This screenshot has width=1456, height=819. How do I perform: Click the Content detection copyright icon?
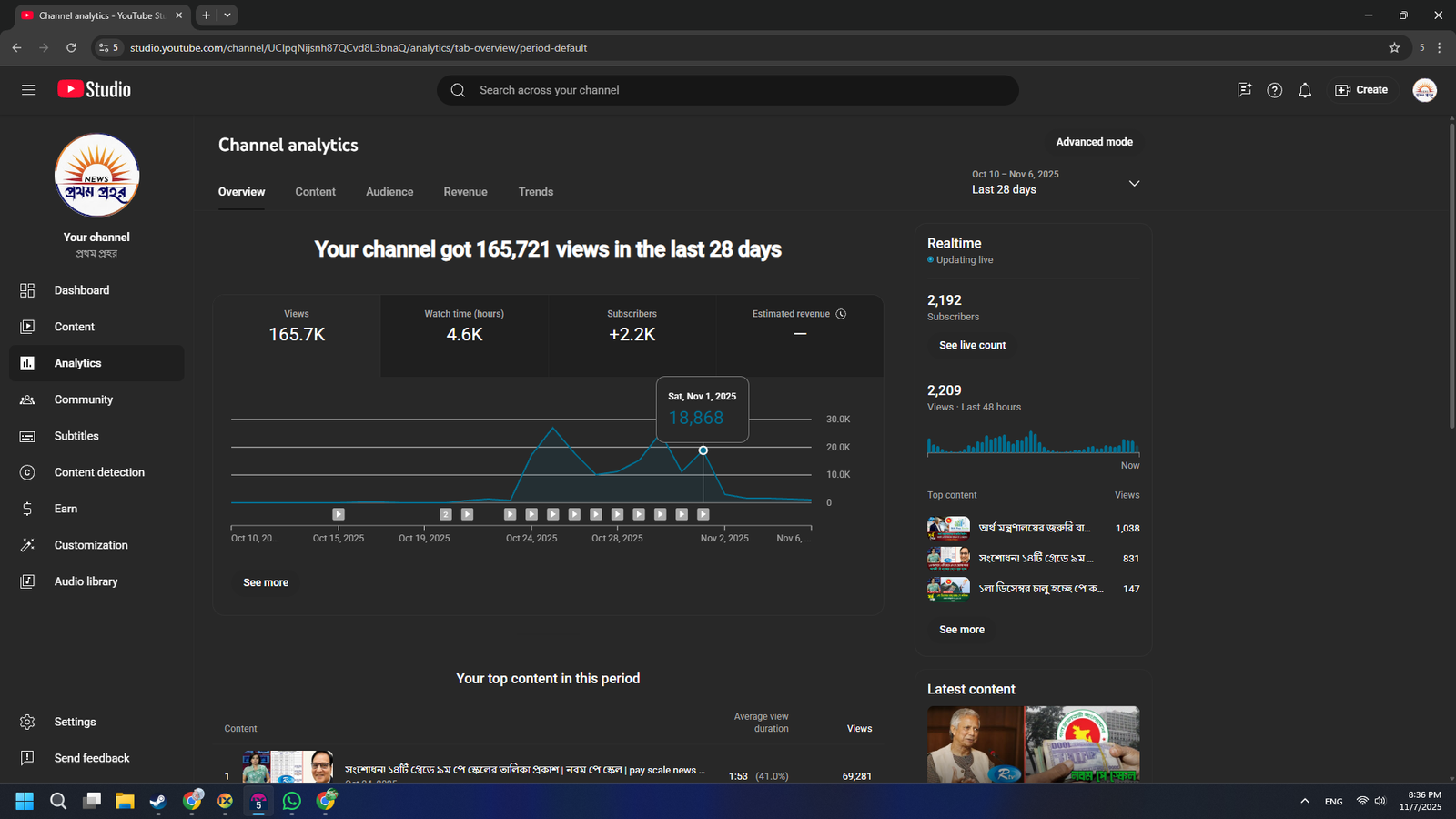click(27, 472)
